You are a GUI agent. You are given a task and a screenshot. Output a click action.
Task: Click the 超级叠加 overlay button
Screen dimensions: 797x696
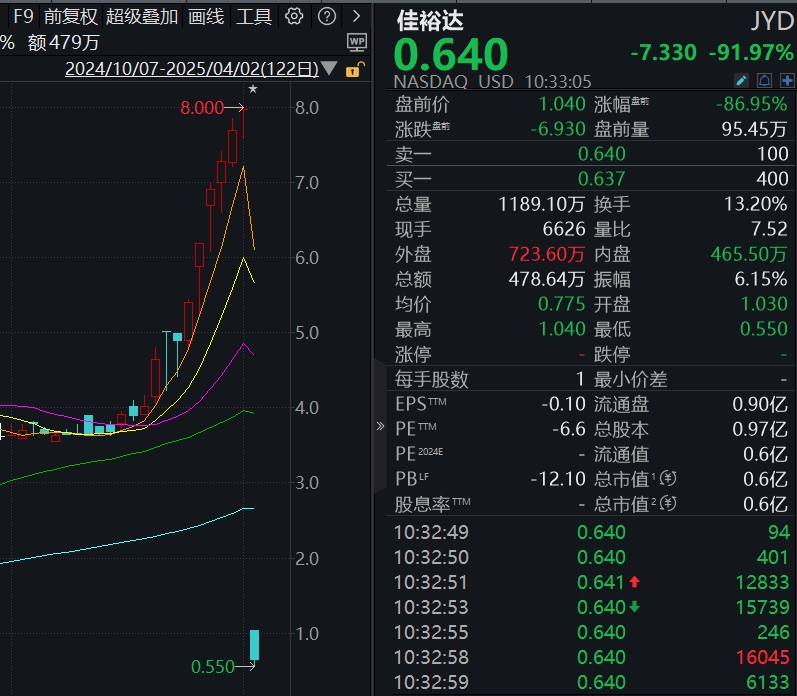click(x=142, y=16)
